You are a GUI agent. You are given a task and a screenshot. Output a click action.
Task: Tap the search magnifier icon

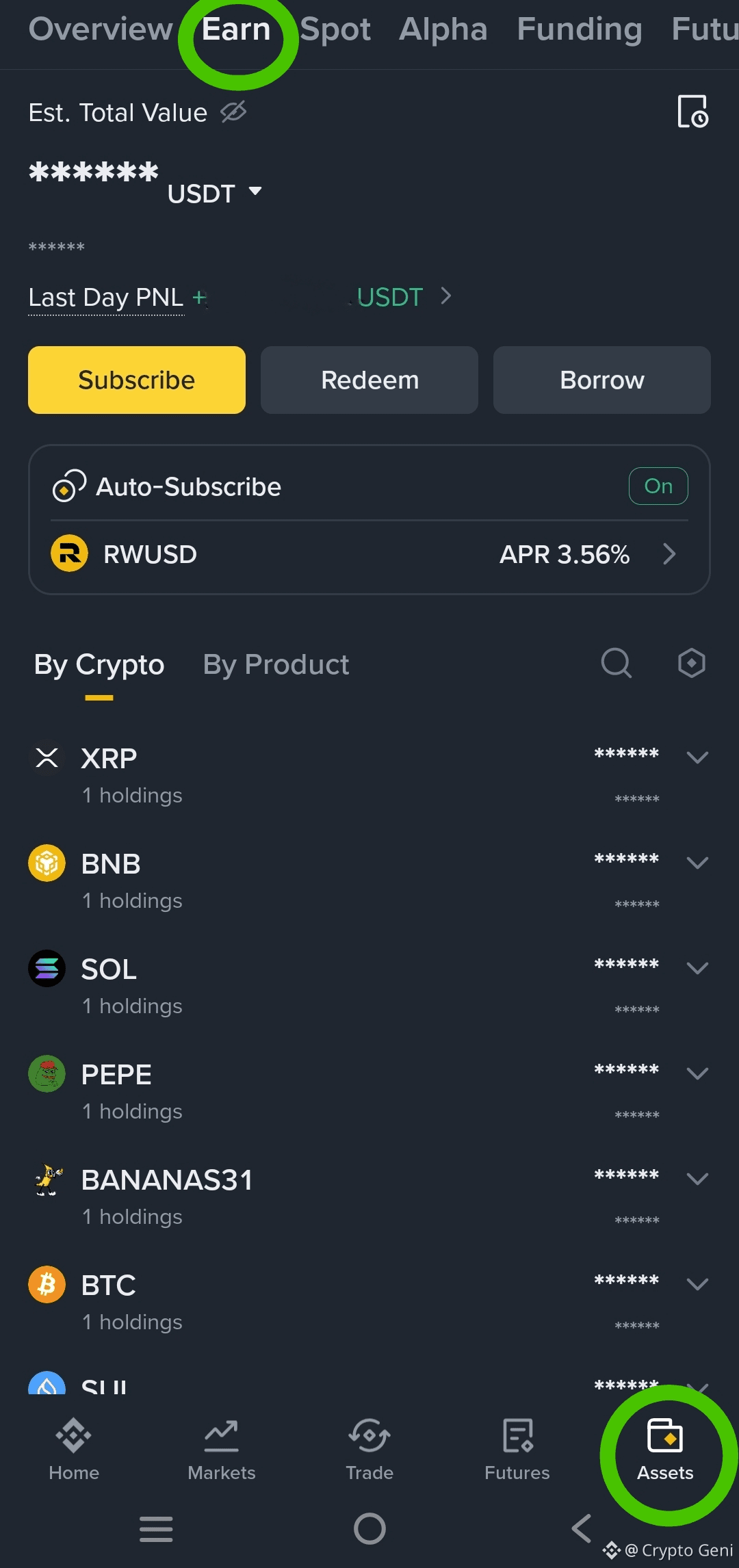click(616, 663)
